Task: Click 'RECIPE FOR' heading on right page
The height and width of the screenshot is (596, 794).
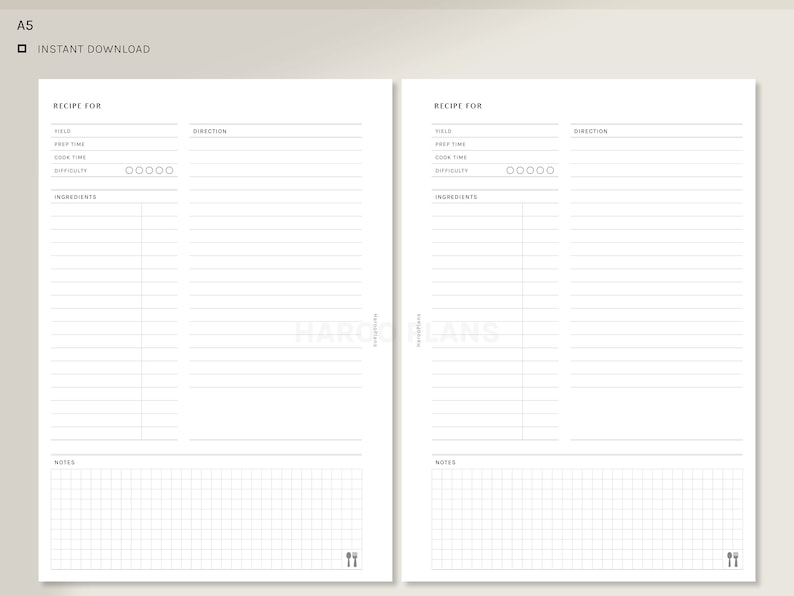Action: coord(458,106)
